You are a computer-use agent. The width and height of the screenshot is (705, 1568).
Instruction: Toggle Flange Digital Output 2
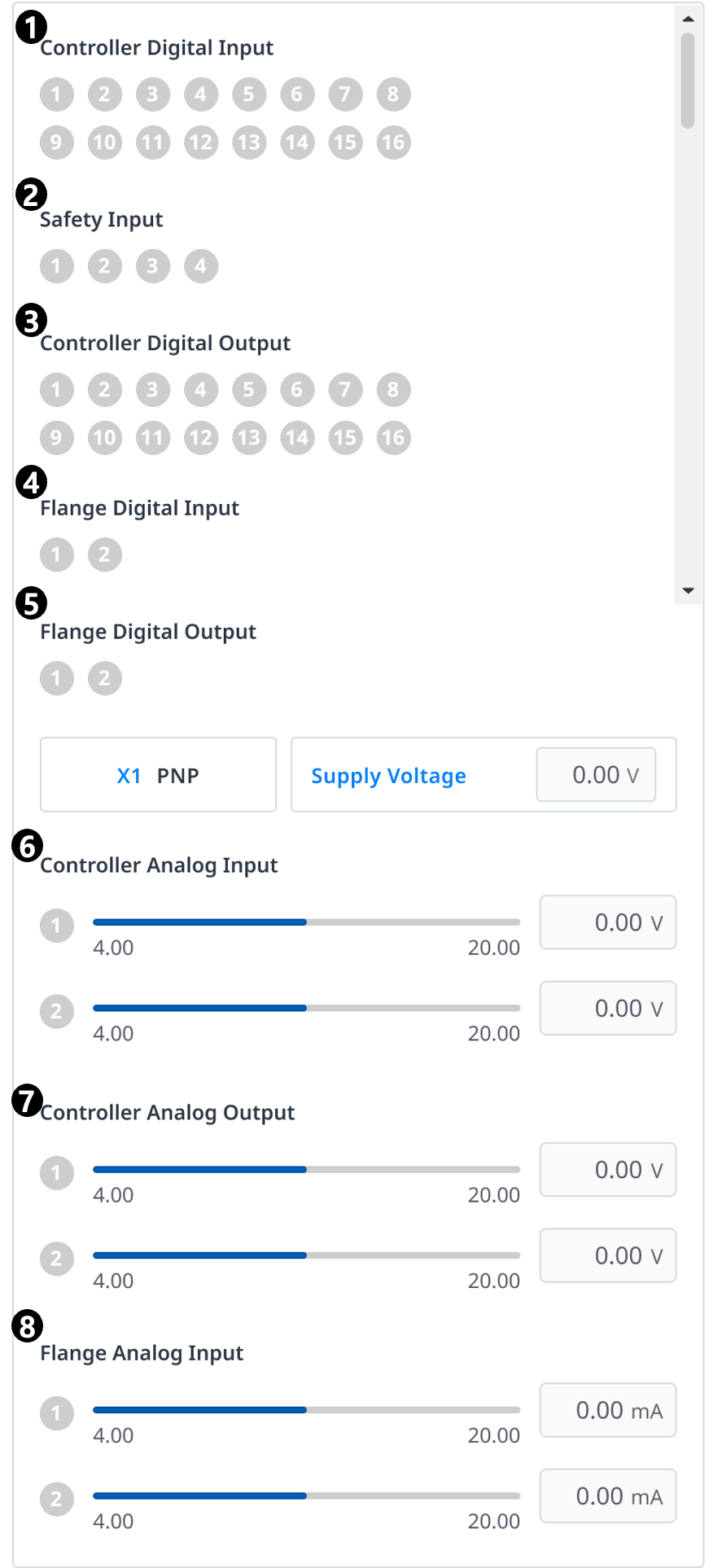104,678
